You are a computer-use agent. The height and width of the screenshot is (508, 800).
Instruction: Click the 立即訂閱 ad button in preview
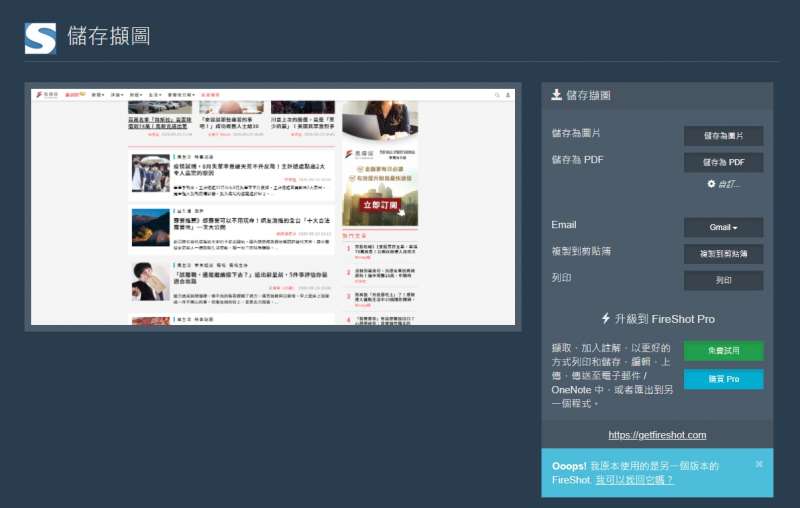(380, 205)
